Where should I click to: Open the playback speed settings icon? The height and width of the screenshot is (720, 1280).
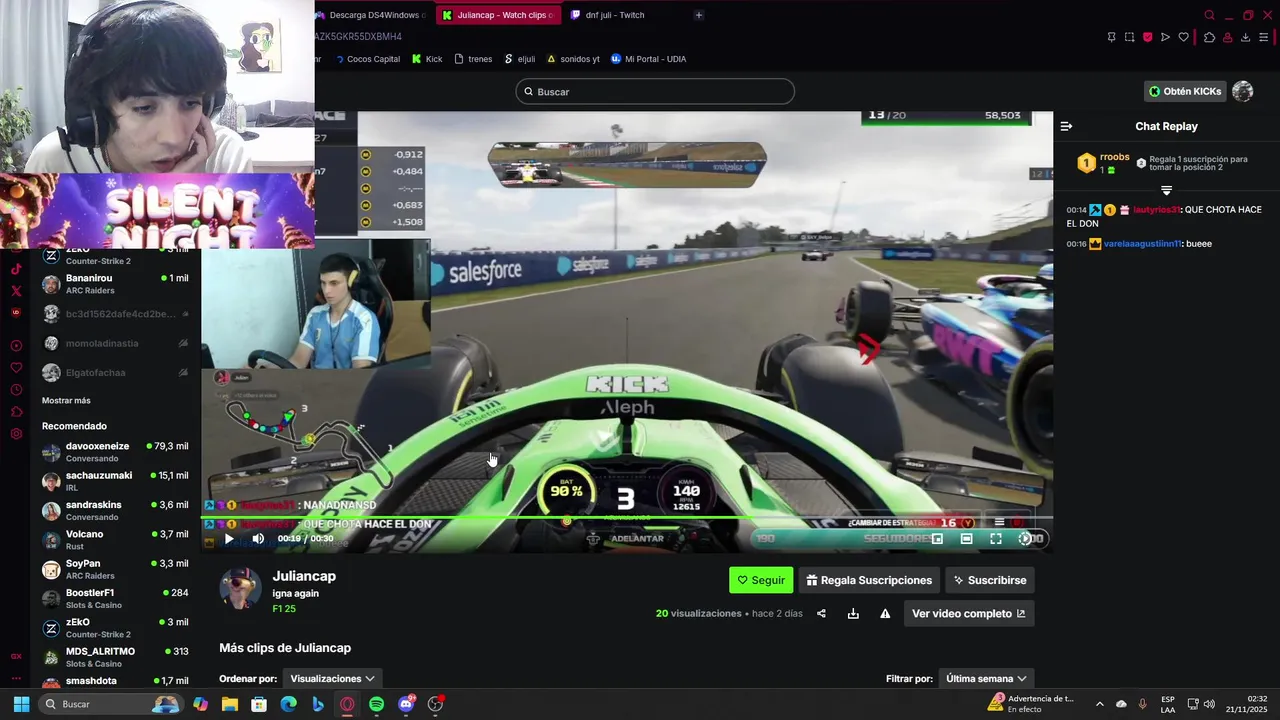coord(1025,539)
